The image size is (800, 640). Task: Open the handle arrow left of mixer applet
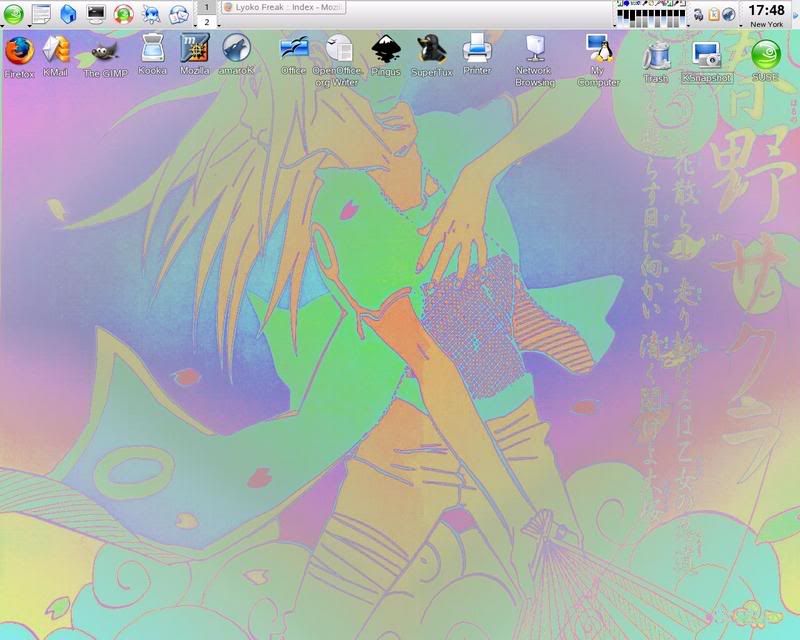[x=615, y=26]
